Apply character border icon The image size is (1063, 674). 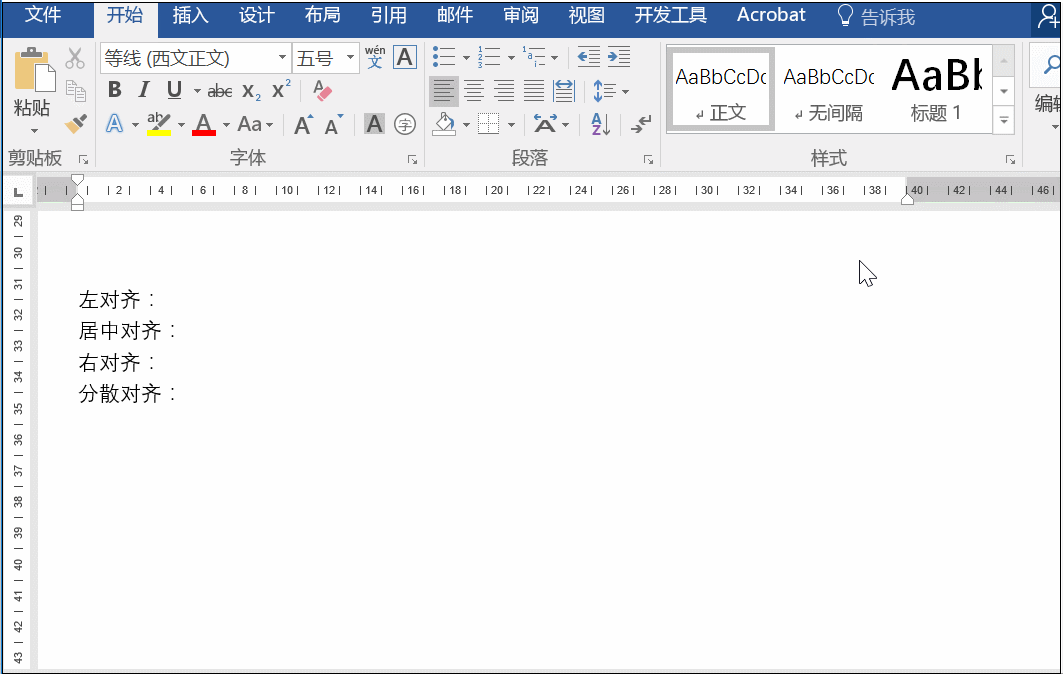[x=405, y=58]
